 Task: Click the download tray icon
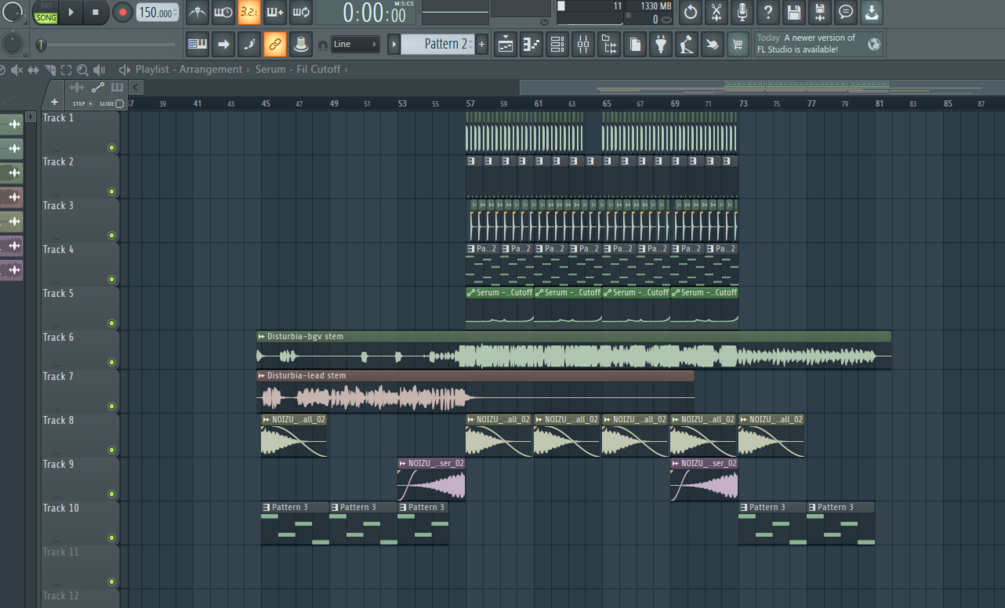pos(872,12)
